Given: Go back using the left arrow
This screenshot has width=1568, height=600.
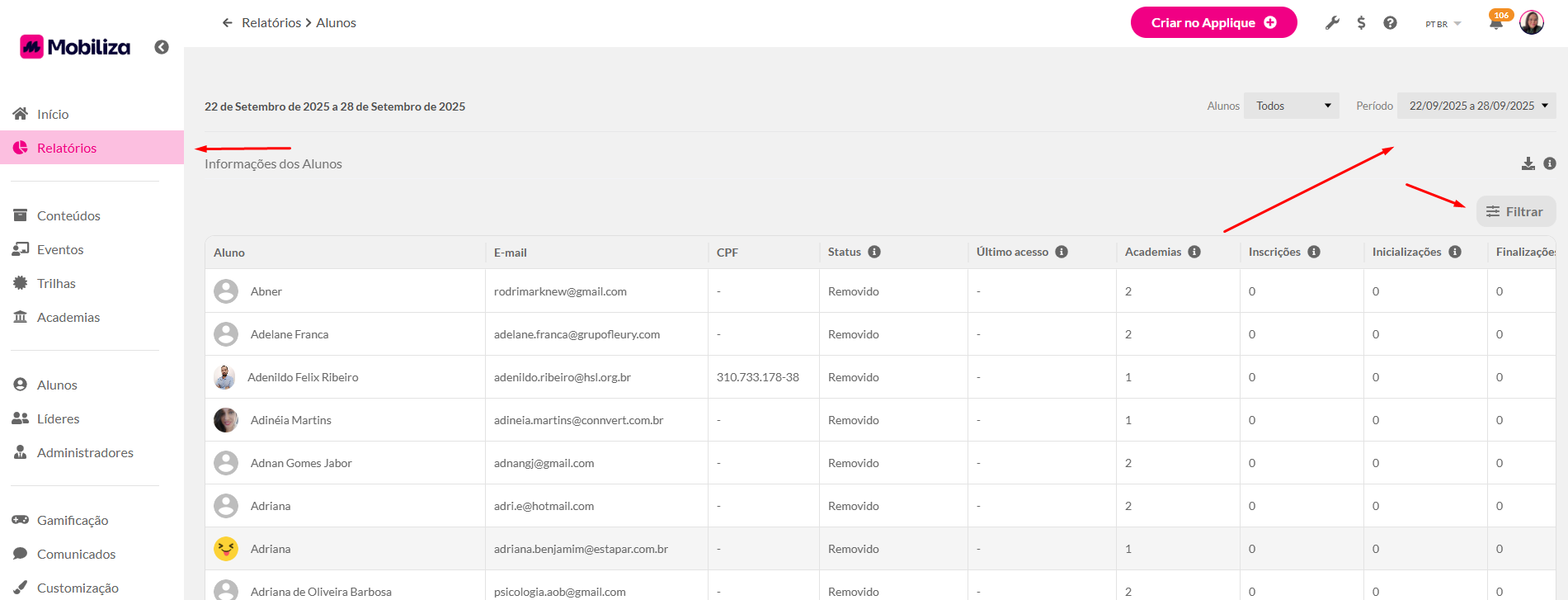Looking at the screenshot, I should pyautogui.click(x=228, y=23).
